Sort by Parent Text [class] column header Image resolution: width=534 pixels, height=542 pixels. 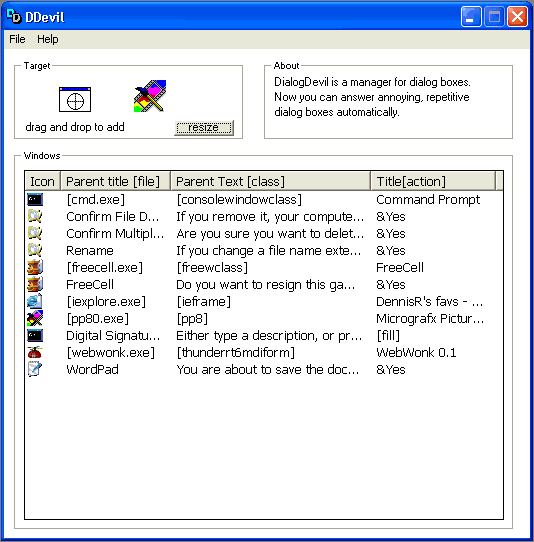coord(271,181)
